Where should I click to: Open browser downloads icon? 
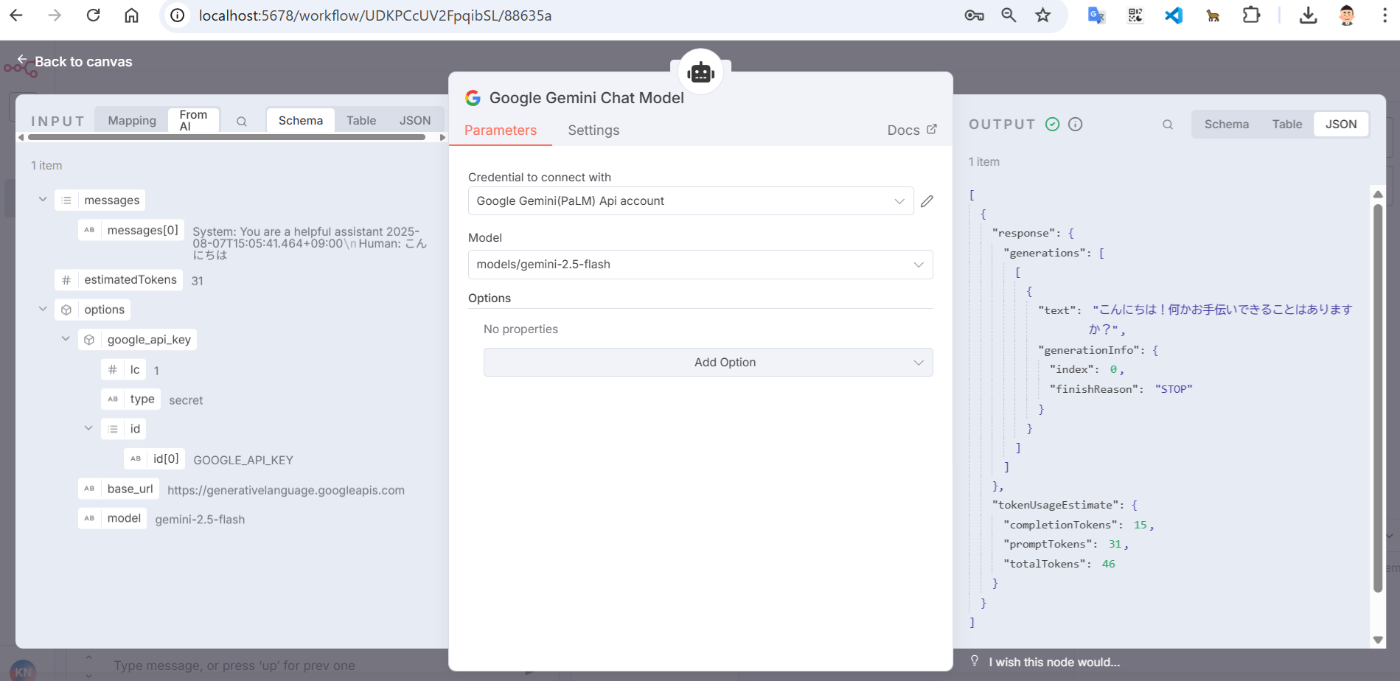click(1308, 15)
